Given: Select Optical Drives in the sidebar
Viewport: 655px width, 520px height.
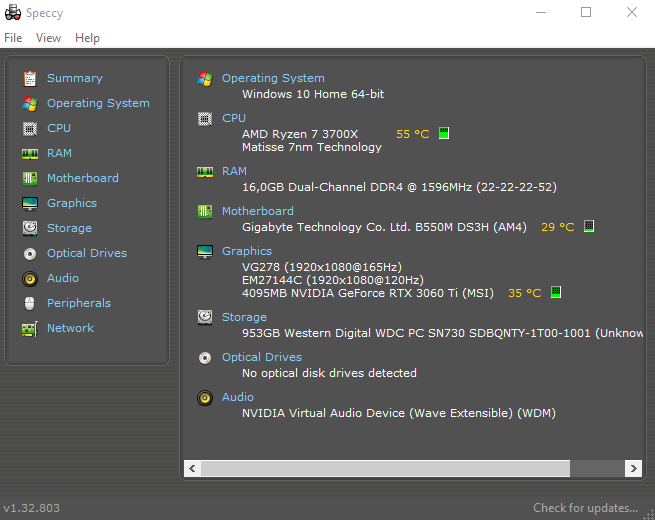Looking at the screenshot, I should click(x=87, y=254).
